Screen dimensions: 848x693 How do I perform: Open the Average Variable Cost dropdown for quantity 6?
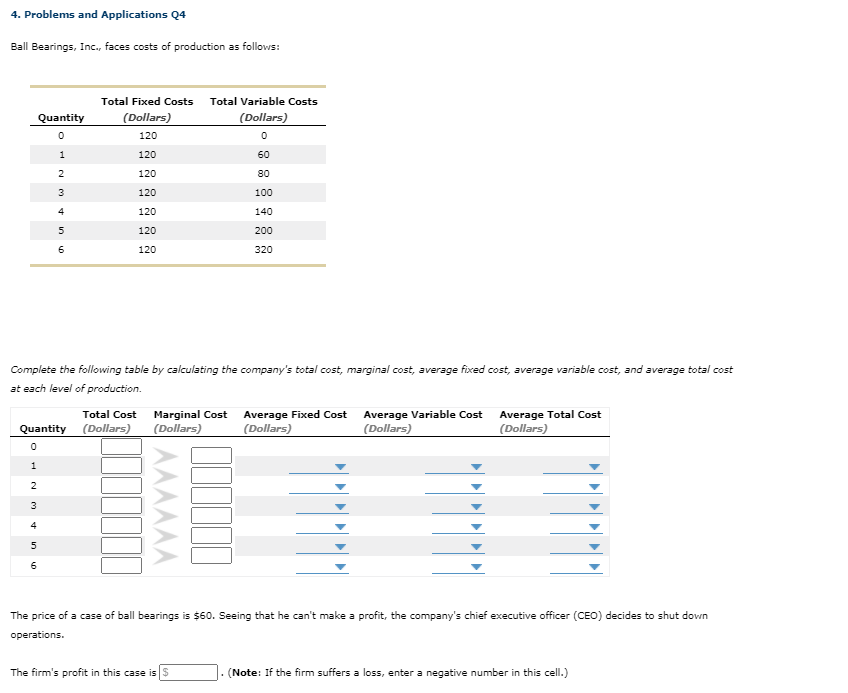476,566
